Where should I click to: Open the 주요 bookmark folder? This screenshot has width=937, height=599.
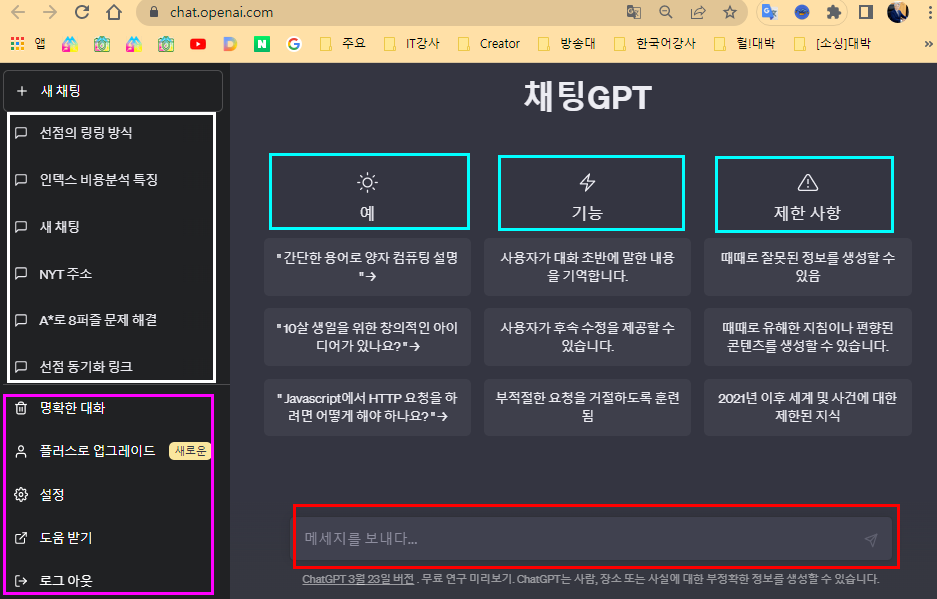pyautogui.click(x=343, y=44)
